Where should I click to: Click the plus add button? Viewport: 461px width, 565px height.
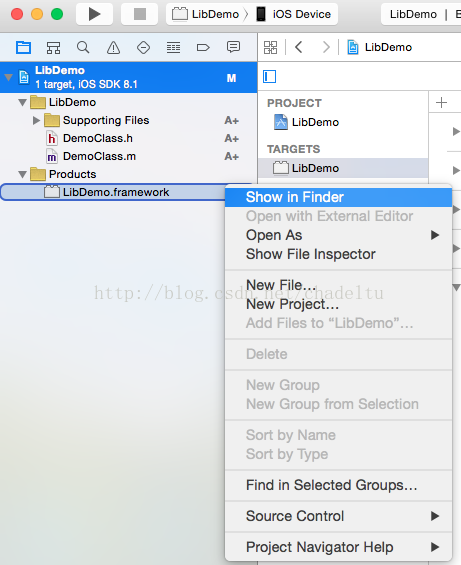pos(441,102)
